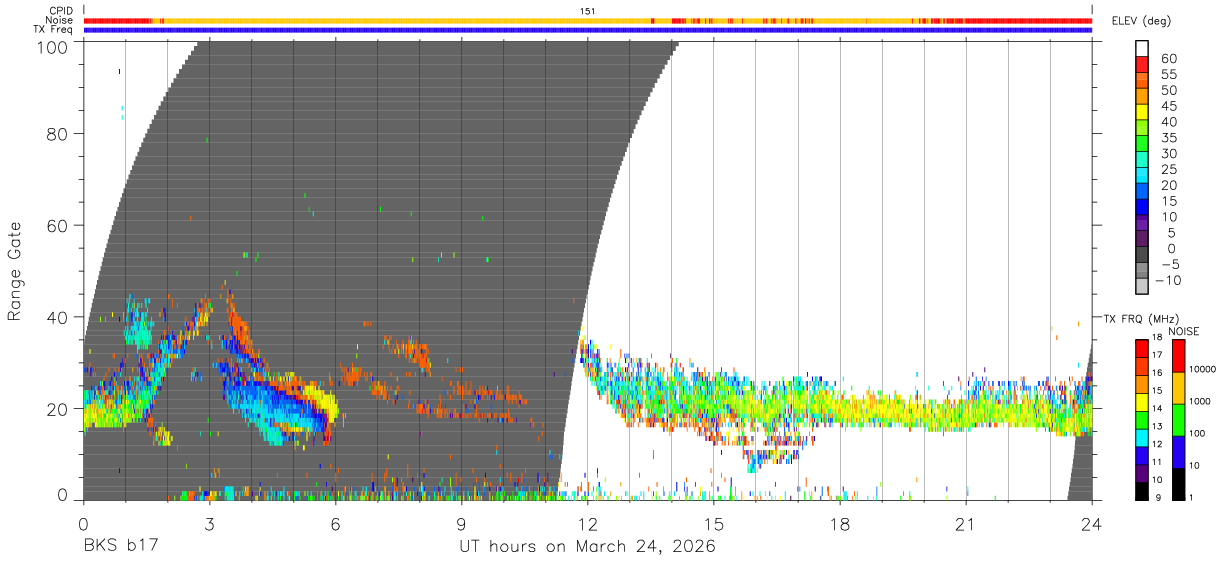
Task: Click the CPID label at top left
Action: (x=61, y=10)
